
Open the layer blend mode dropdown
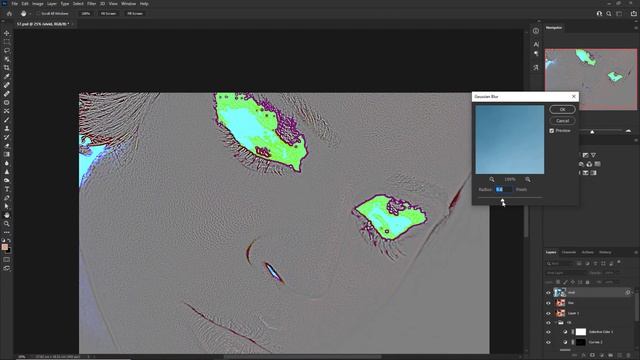coord(565,273)
